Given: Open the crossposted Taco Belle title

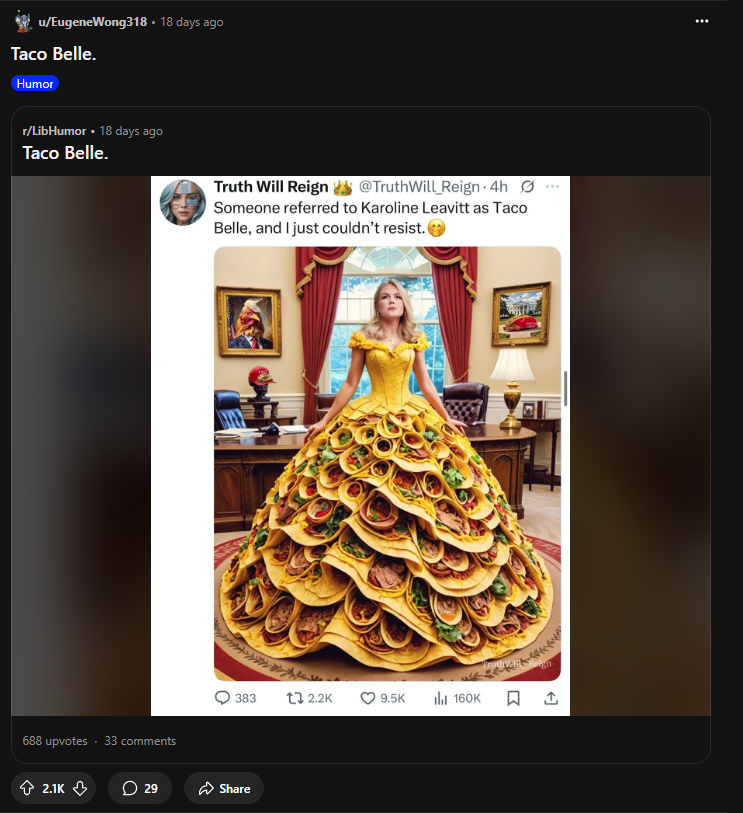Looking at the screenshot, I should coord(65,153).
